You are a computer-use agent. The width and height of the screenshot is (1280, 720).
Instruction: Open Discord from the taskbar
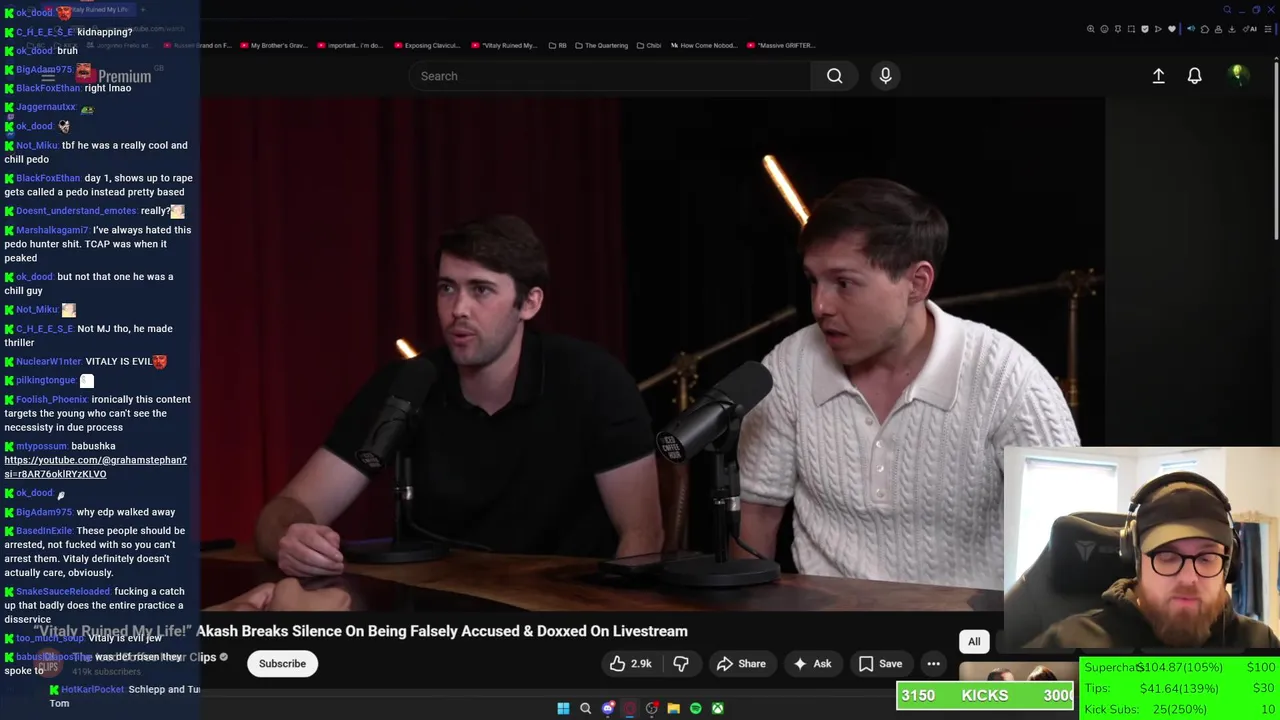click(607, 708)
